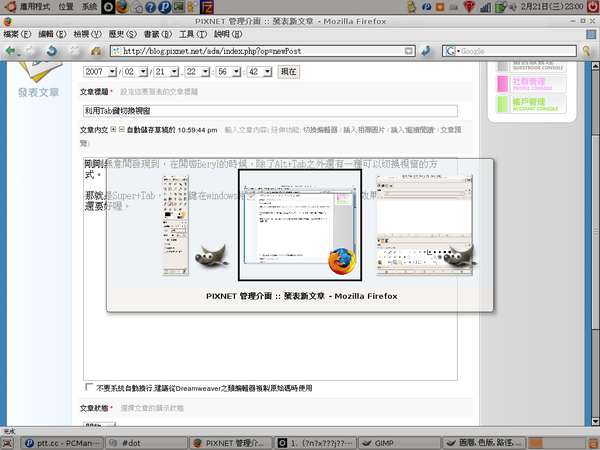Launch FileZilla from the top panel
Viewport: 600px width, 450px height.
pos(207,7)
